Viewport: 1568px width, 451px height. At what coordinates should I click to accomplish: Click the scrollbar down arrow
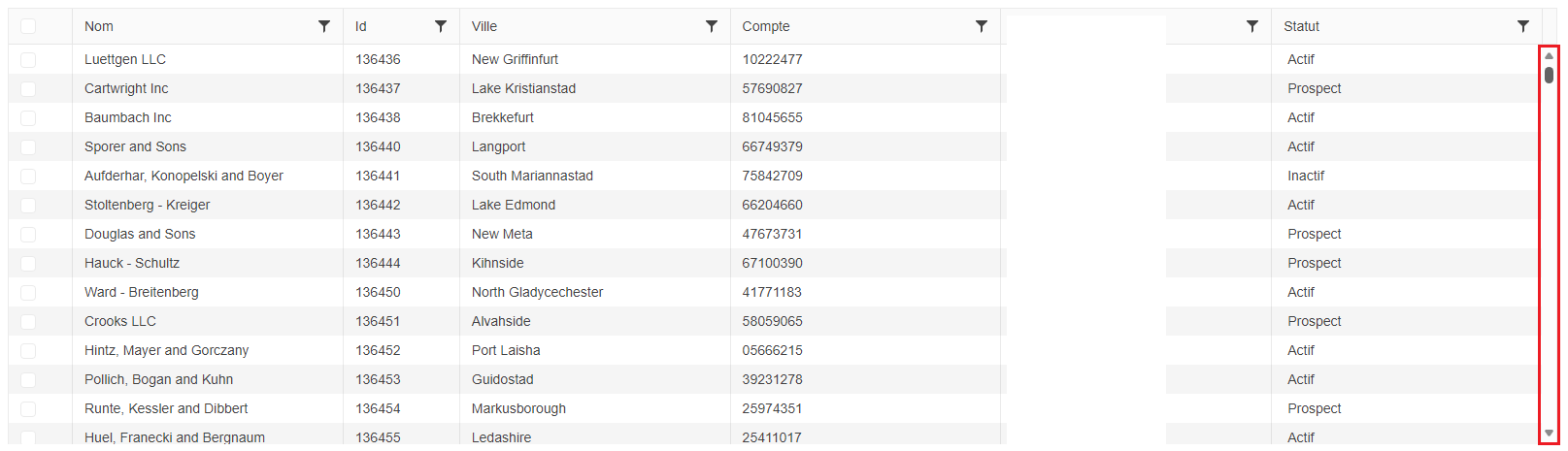pos(1549,434)
